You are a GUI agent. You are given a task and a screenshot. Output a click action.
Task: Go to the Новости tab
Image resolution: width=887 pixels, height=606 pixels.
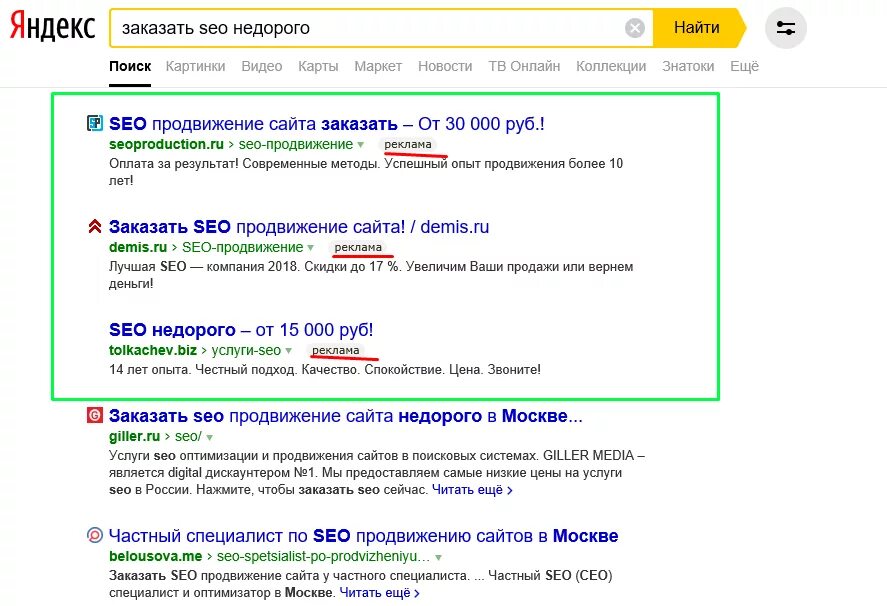point(445,66)
